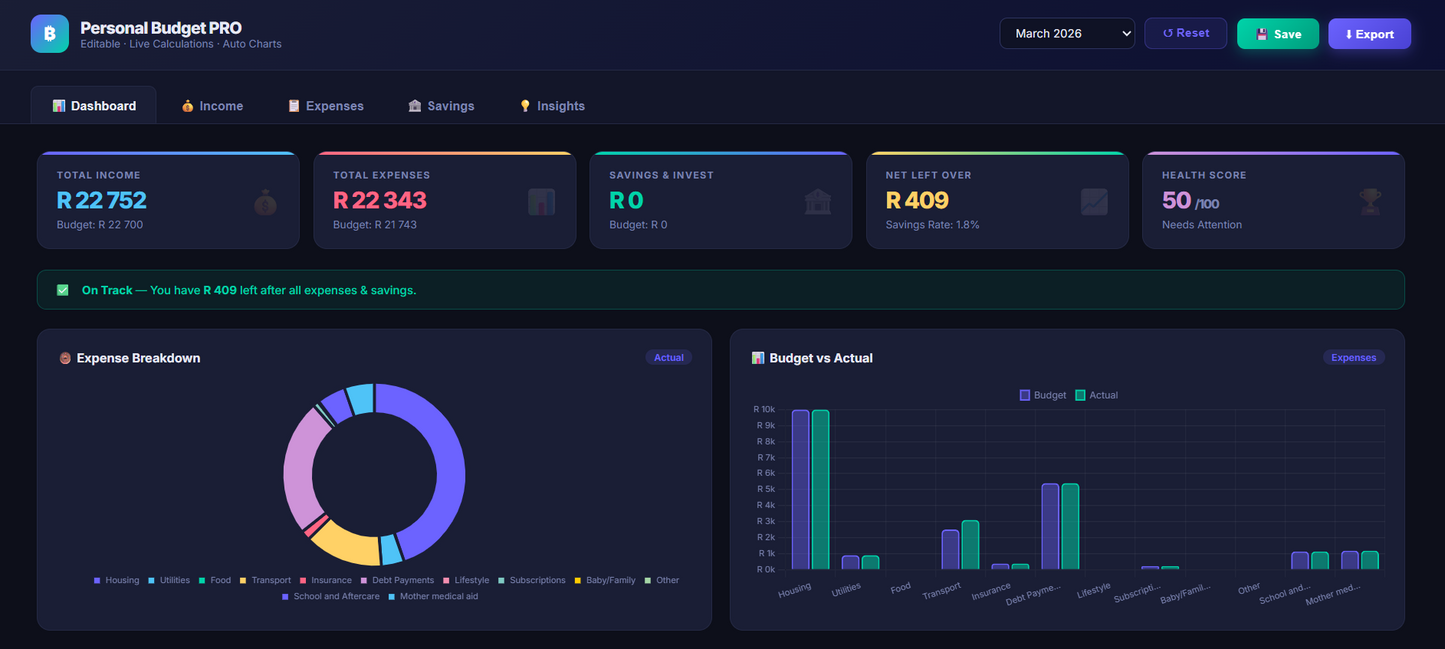Screen dimensions: 1445x649
Task: Click the Income tab's money bag icon
Action: [187, 105]
